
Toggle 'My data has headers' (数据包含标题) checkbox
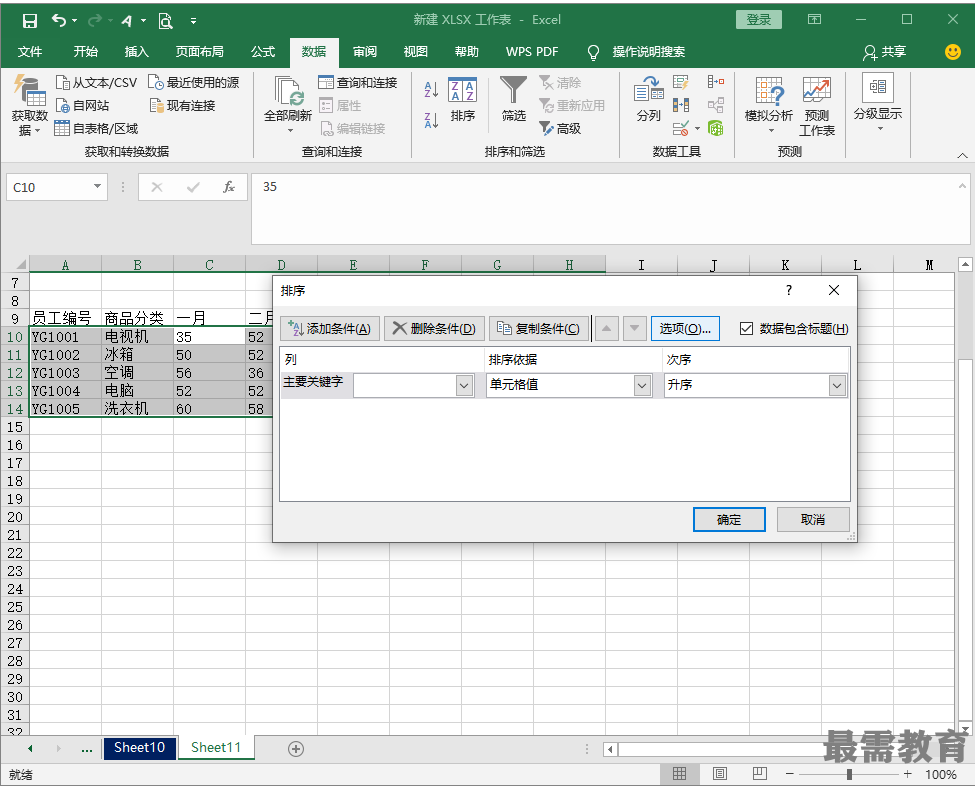[746, 328]
